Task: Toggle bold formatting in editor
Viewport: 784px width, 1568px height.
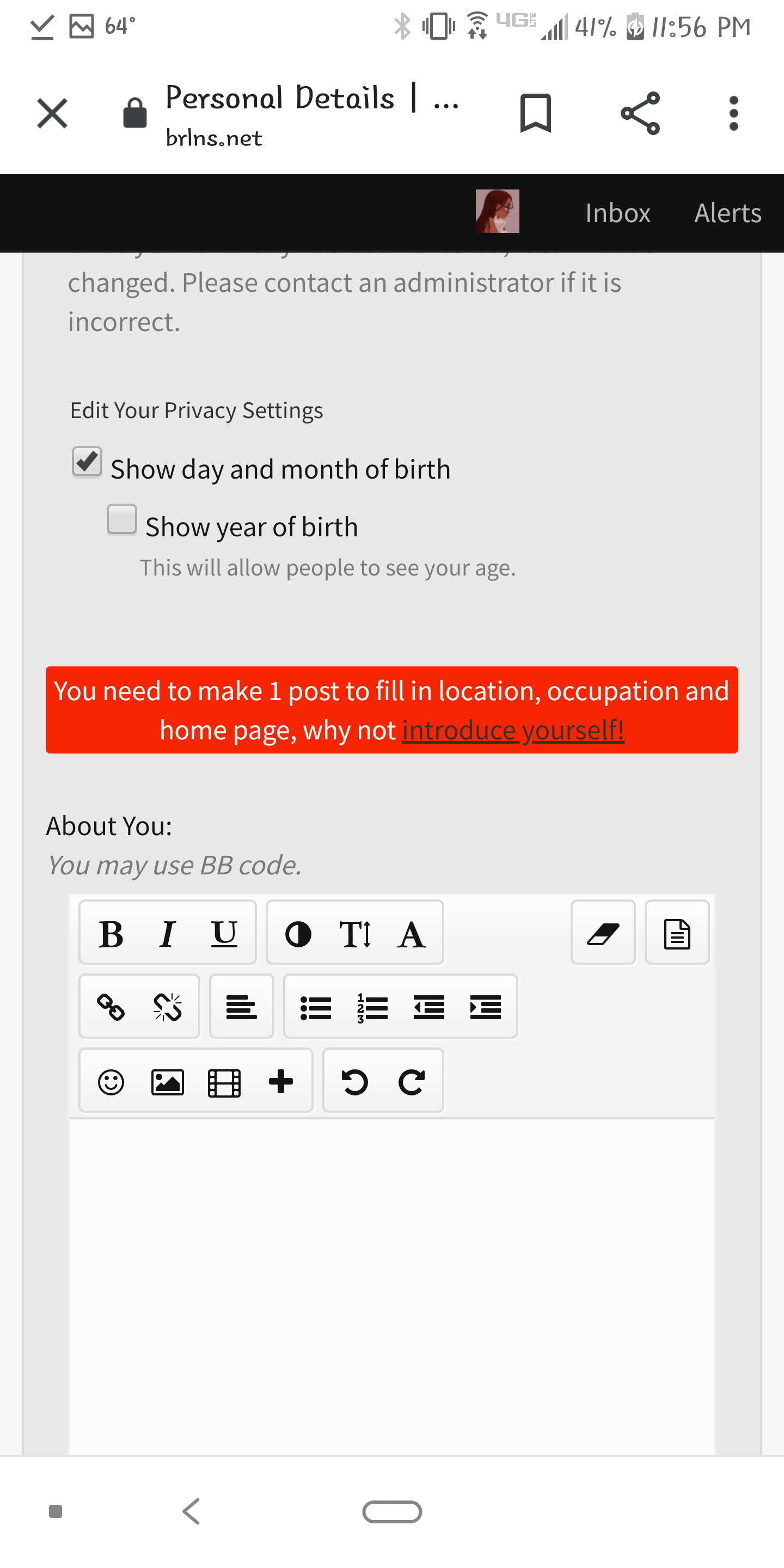Action: coord(111,933)
